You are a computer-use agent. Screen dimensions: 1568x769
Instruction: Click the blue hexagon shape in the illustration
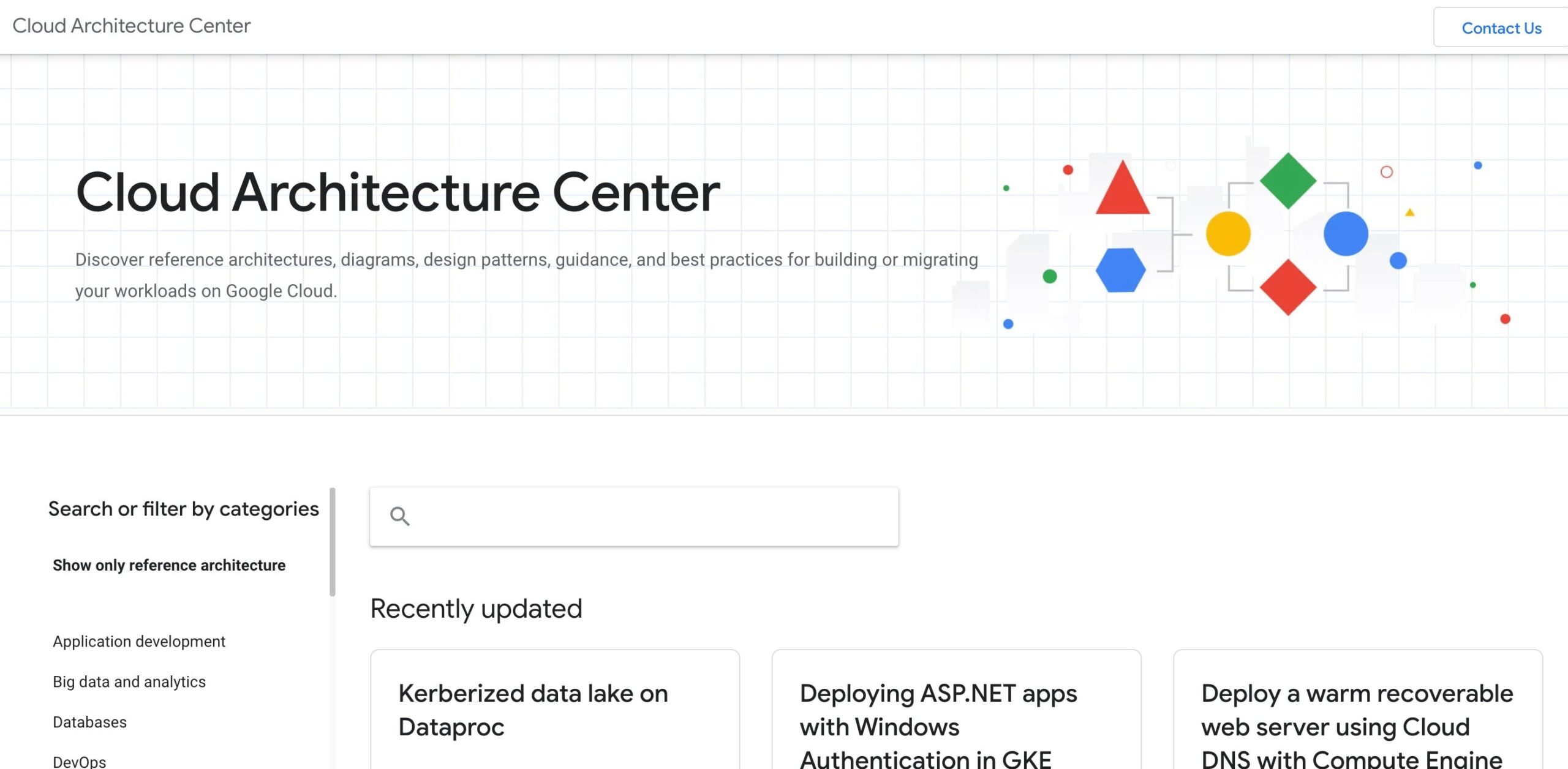[1120, 270]
